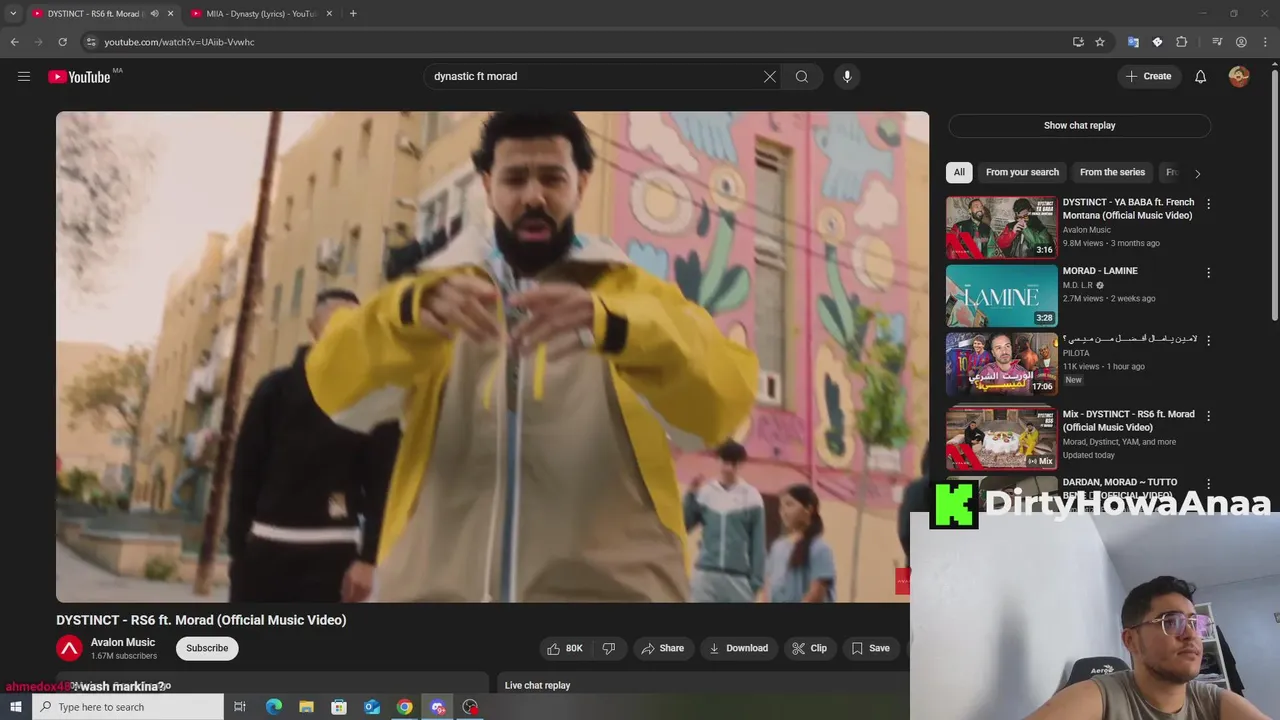1280x720 pixels.
Task: Click the Download button
Action: click(738, 648)
